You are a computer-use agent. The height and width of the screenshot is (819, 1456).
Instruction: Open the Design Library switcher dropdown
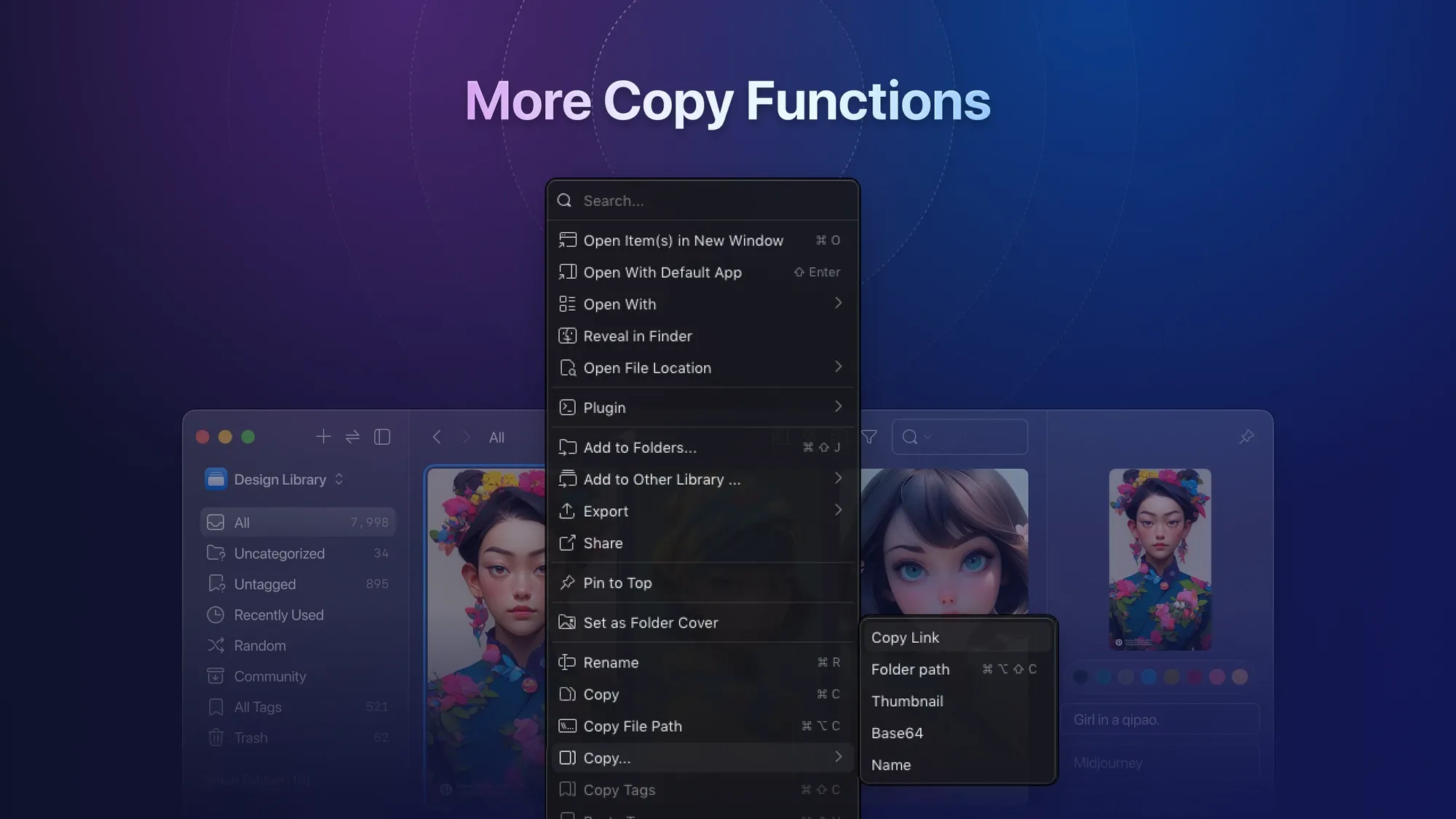pos(274,480)
